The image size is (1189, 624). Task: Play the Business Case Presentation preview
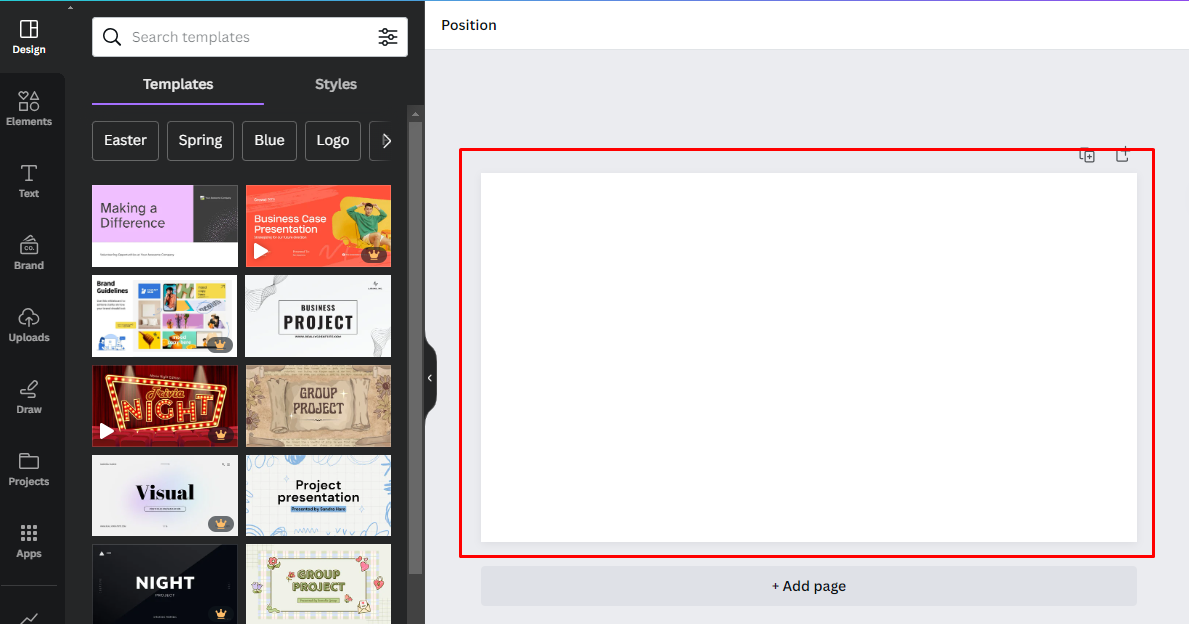pyautogui.click(x=261, y=251)
